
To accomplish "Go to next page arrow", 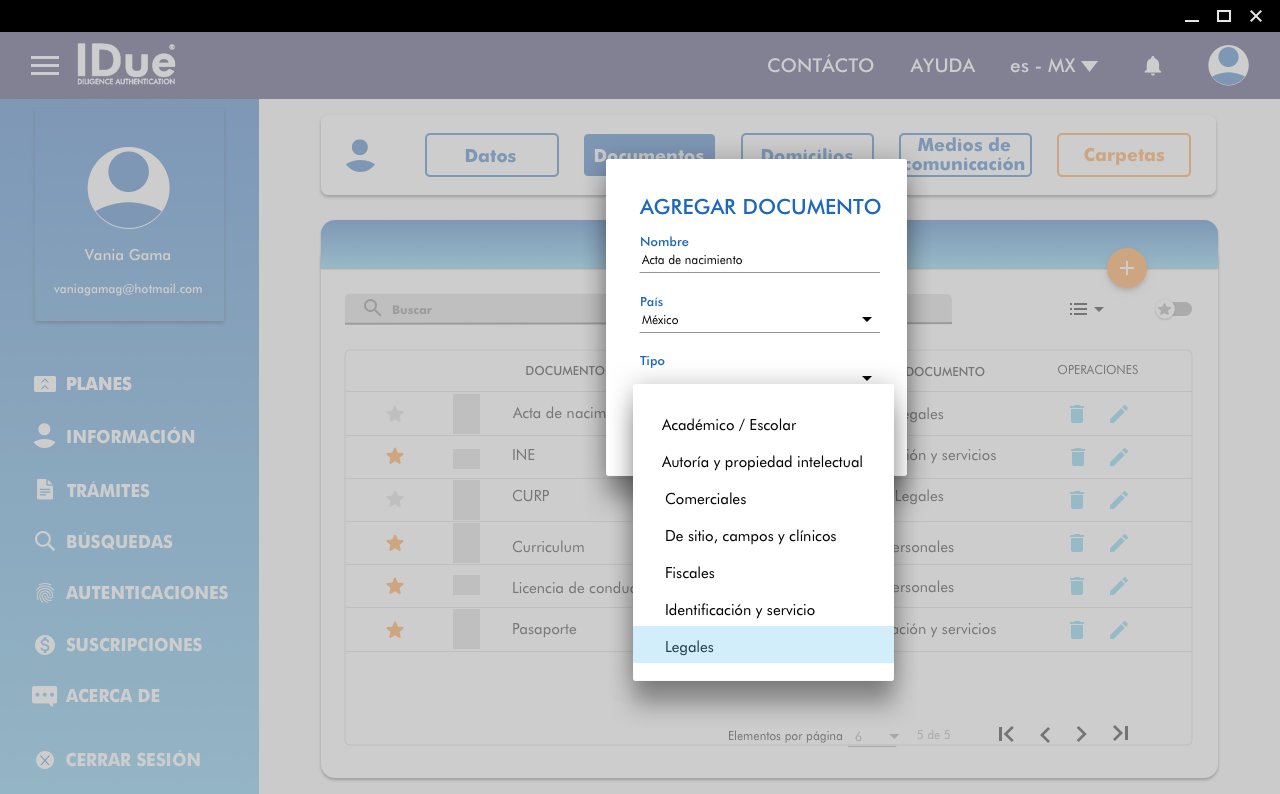I will click(1081, 734).
